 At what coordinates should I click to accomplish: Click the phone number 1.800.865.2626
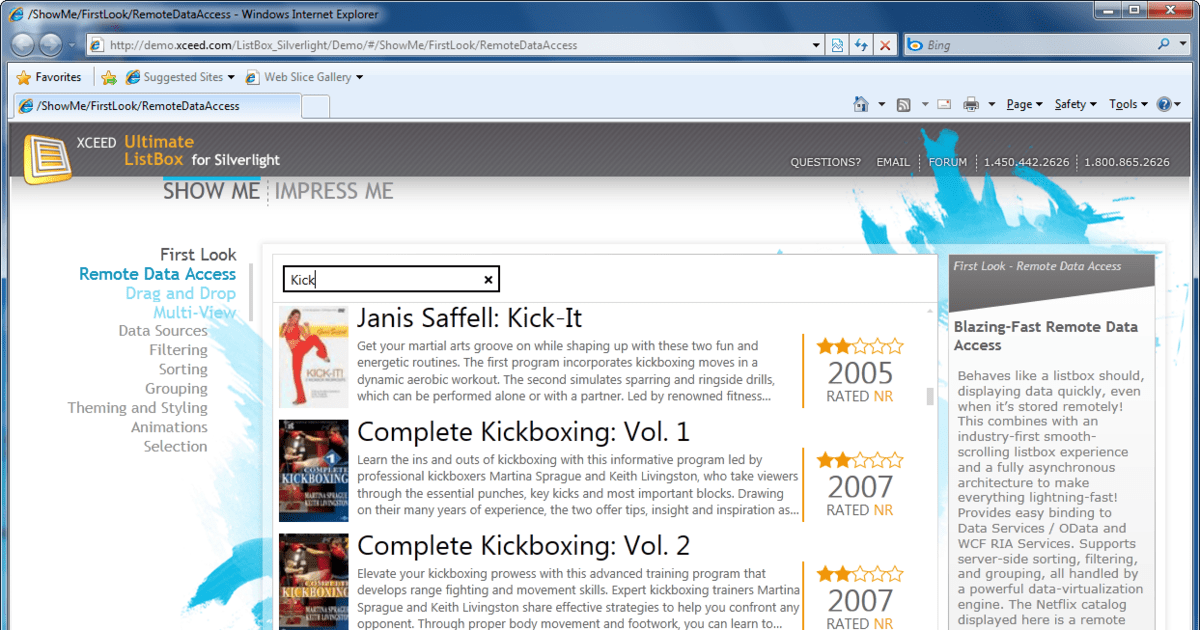tap(1126, 162)
